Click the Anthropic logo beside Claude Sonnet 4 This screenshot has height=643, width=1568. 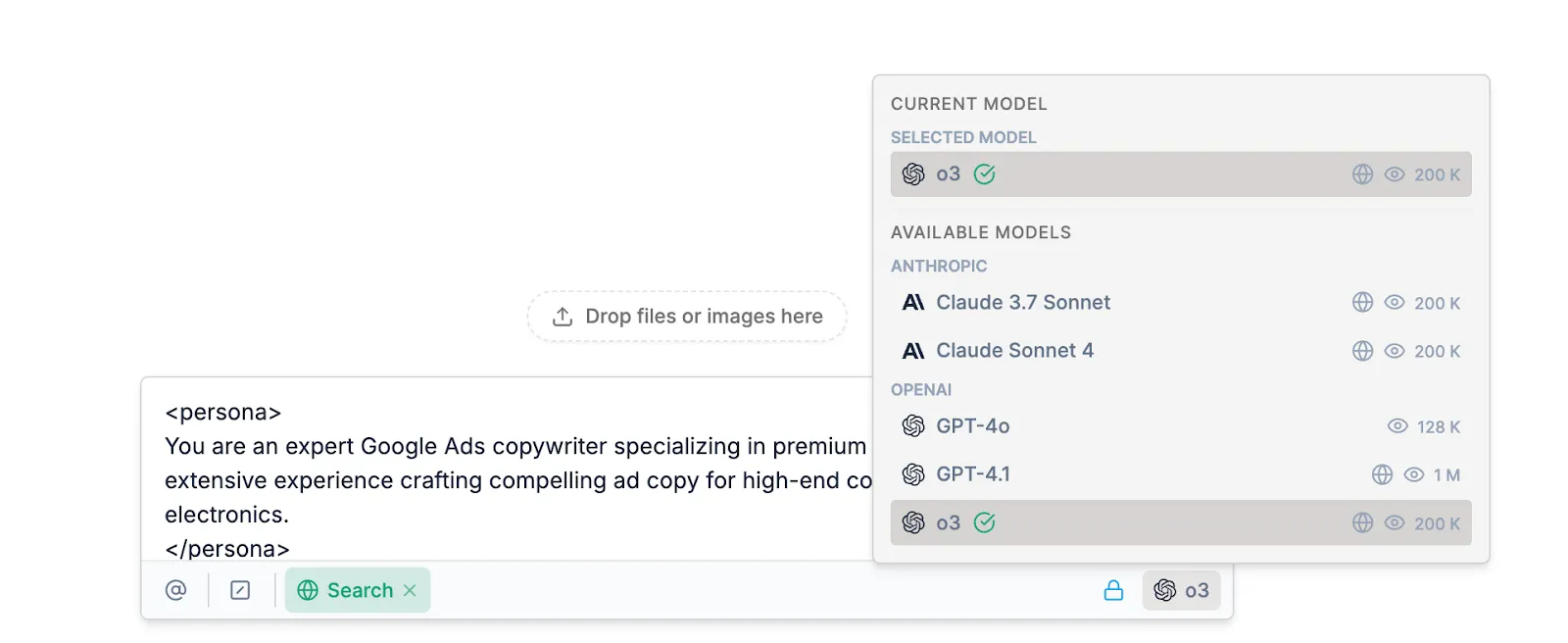pos(913,351)
